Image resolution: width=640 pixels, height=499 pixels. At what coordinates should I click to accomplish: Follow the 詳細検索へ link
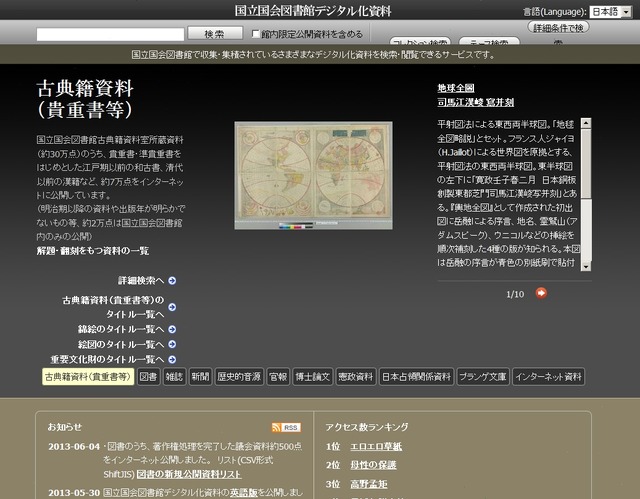141,281
